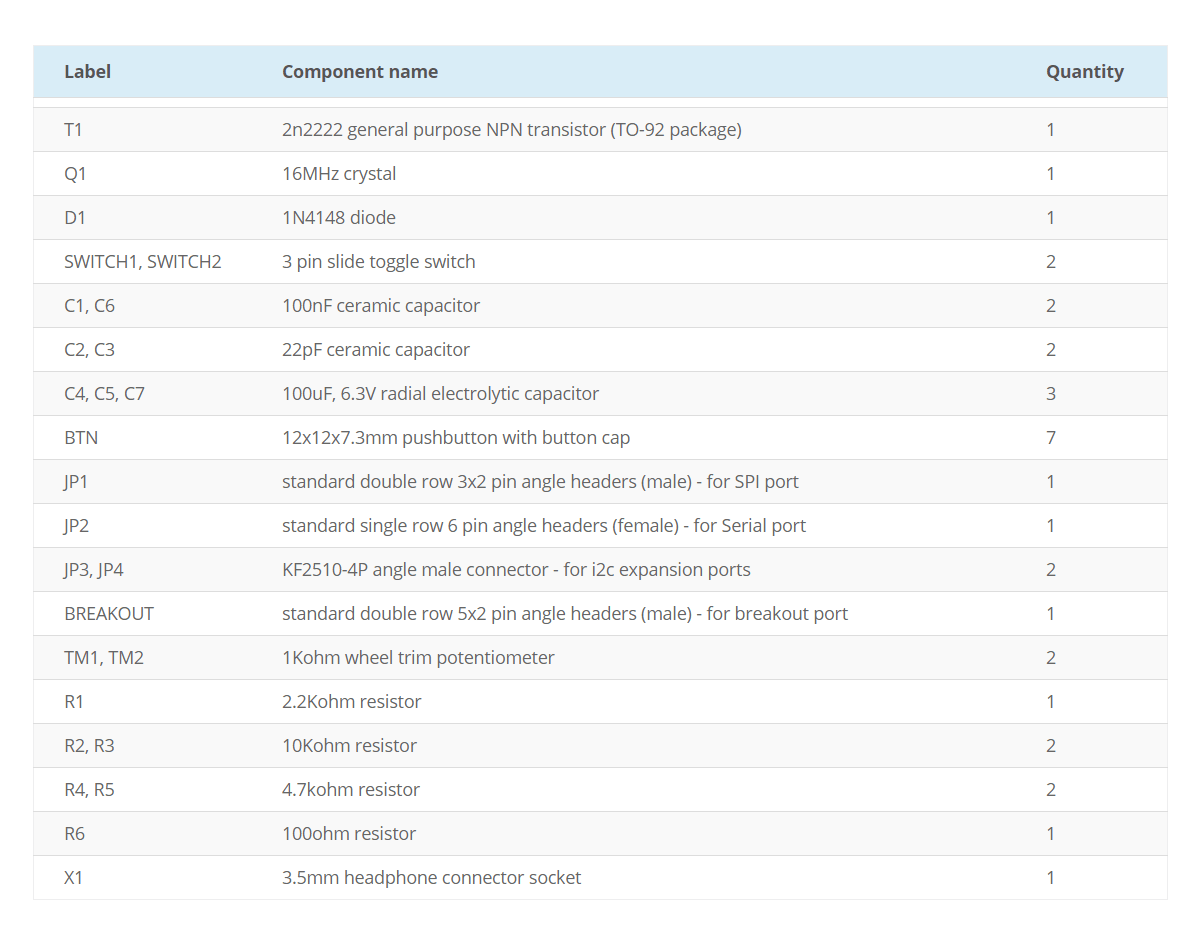
Task: Select the 'C2, C3' label cell
Action: tap(89, 350)
